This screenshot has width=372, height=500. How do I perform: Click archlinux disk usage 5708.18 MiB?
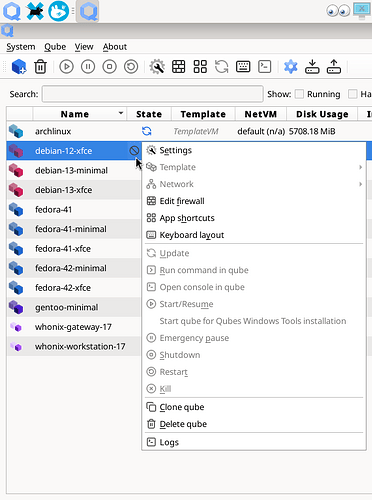pyautogui.click(x=312, y=131)
